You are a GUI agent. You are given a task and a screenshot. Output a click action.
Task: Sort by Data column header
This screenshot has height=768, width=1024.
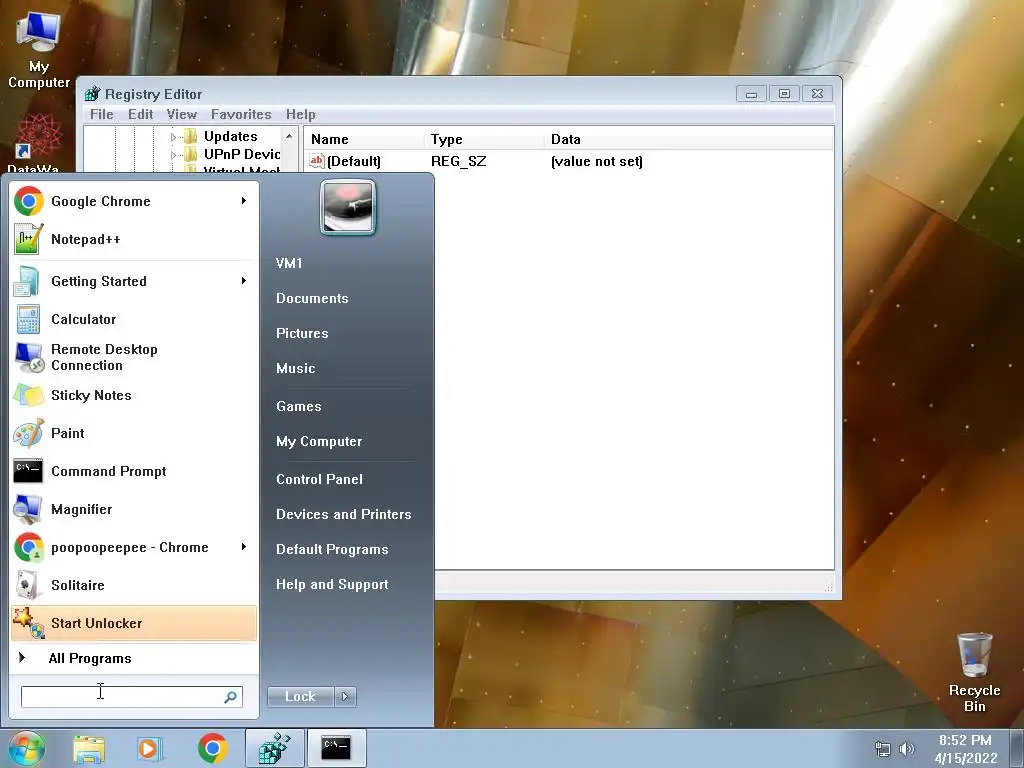click(688, 139)
